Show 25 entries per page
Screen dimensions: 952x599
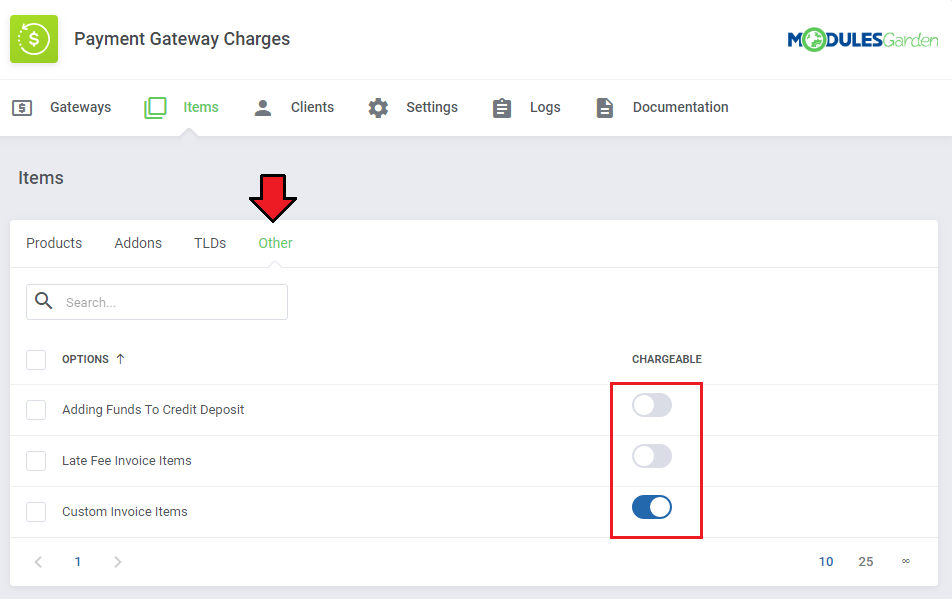[x=866, y=562]
